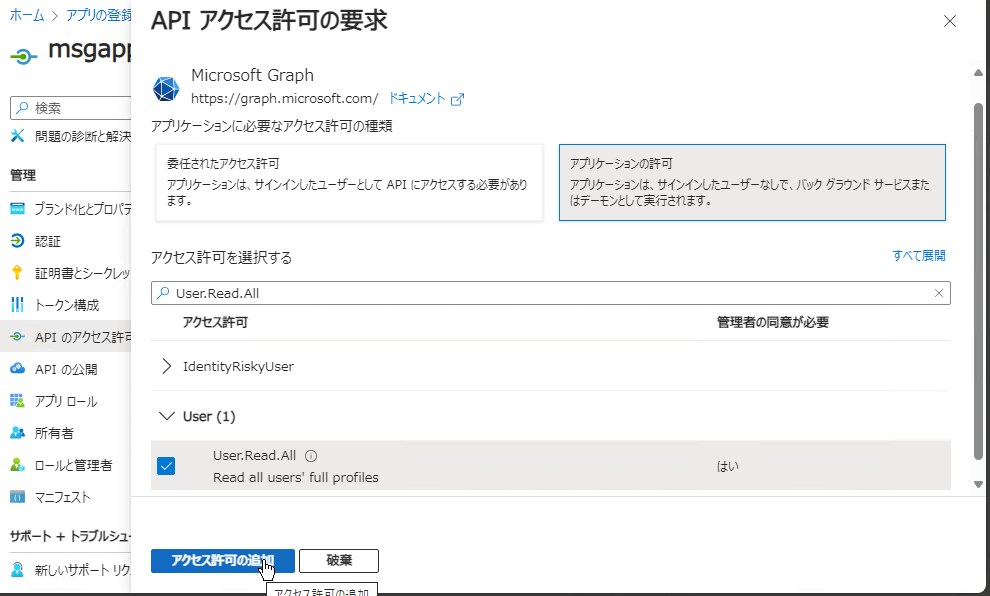The image size is (990, 596).
Task: Navigate to ホーム via breadcrumb
Action: point(26,15)
